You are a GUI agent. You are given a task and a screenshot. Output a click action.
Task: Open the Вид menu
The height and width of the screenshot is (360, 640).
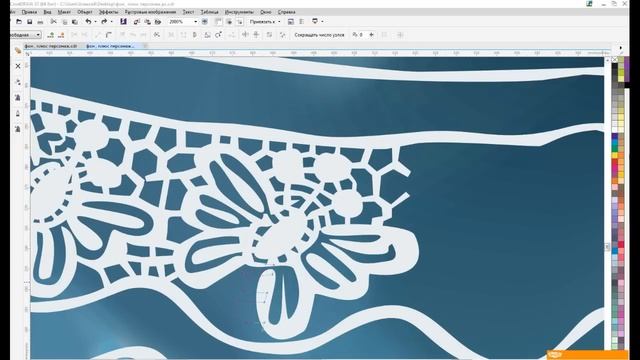click(47, 12)
